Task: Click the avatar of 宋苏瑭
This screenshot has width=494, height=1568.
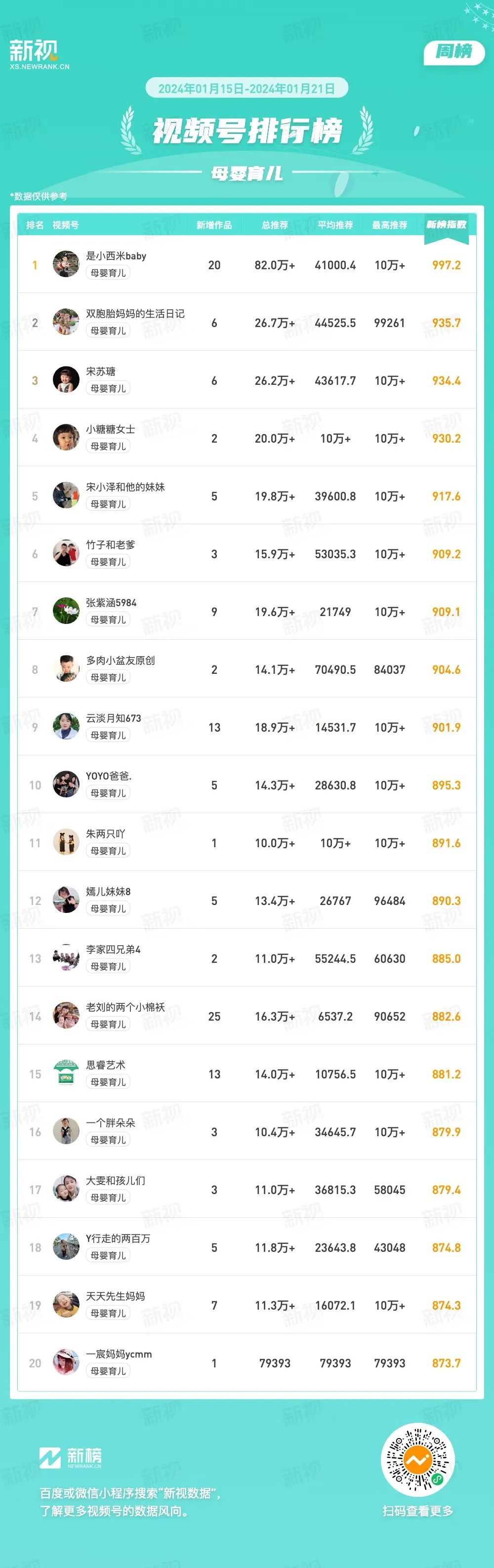Action: coord(66,380)
